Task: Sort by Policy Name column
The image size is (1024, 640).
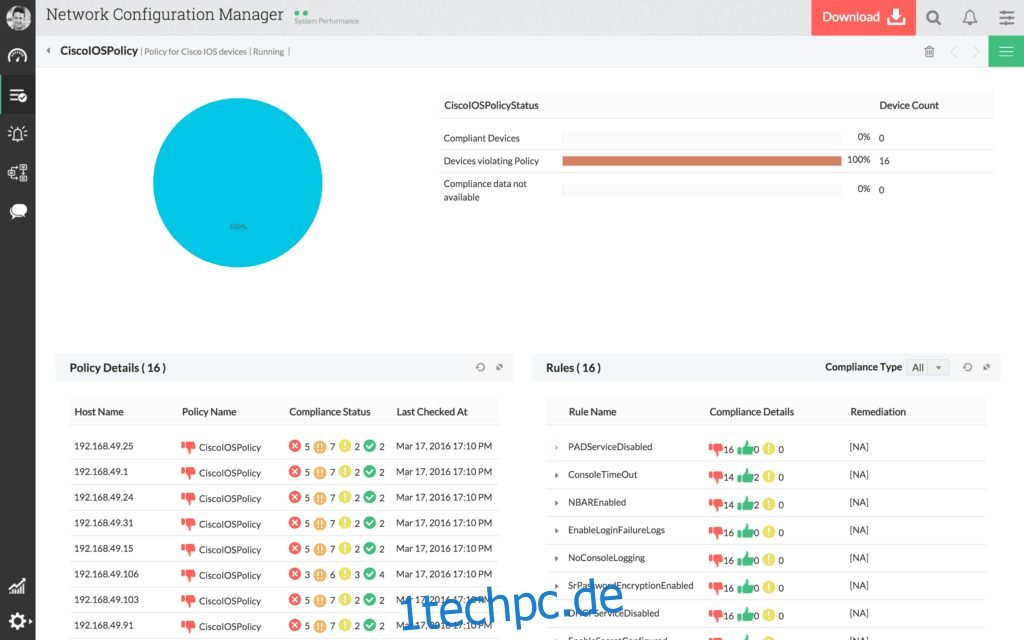Action: click(x=209, y=412)
